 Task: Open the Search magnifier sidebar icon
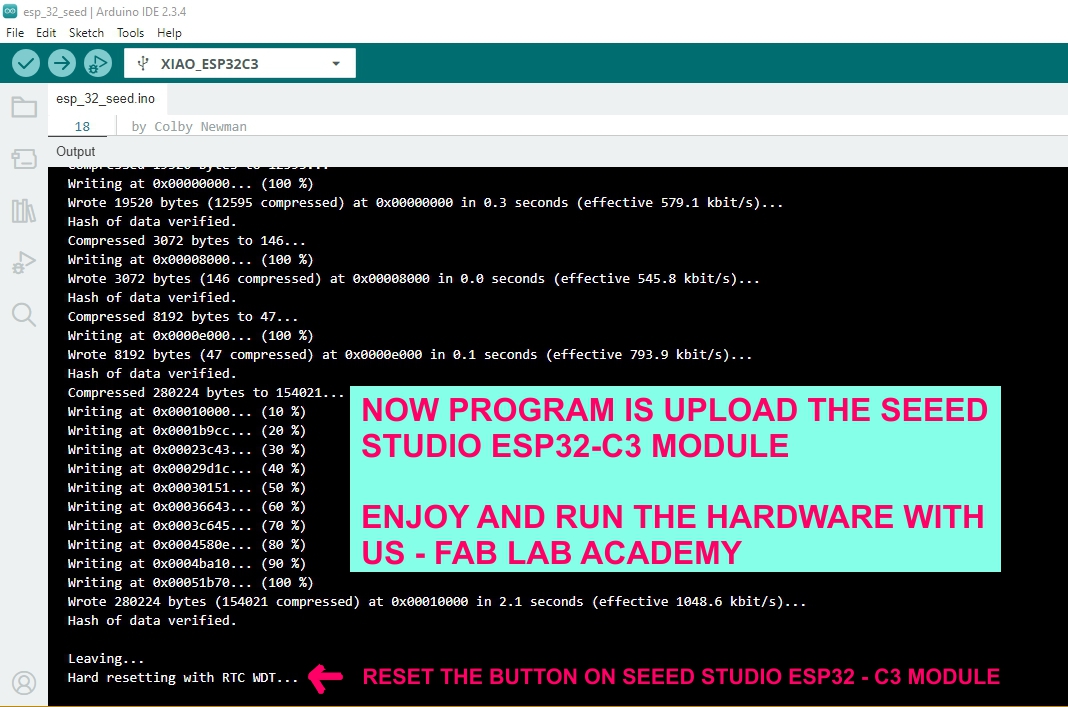[24, 315]
